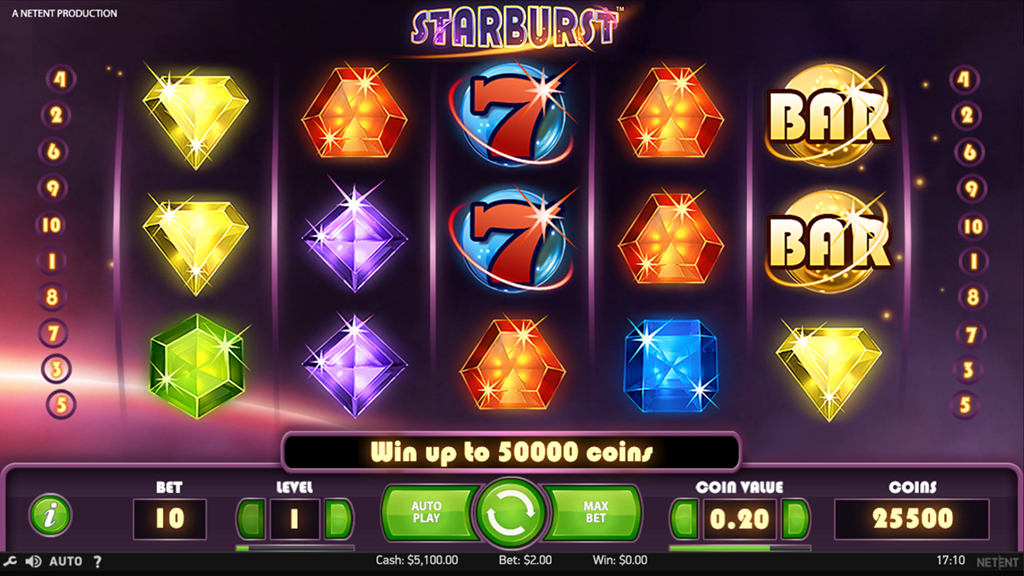Image resolution: width=1024 pixels, height=576 pixels.
Task: Click the green gem on first reel
Action: click(x=197, y=366)
